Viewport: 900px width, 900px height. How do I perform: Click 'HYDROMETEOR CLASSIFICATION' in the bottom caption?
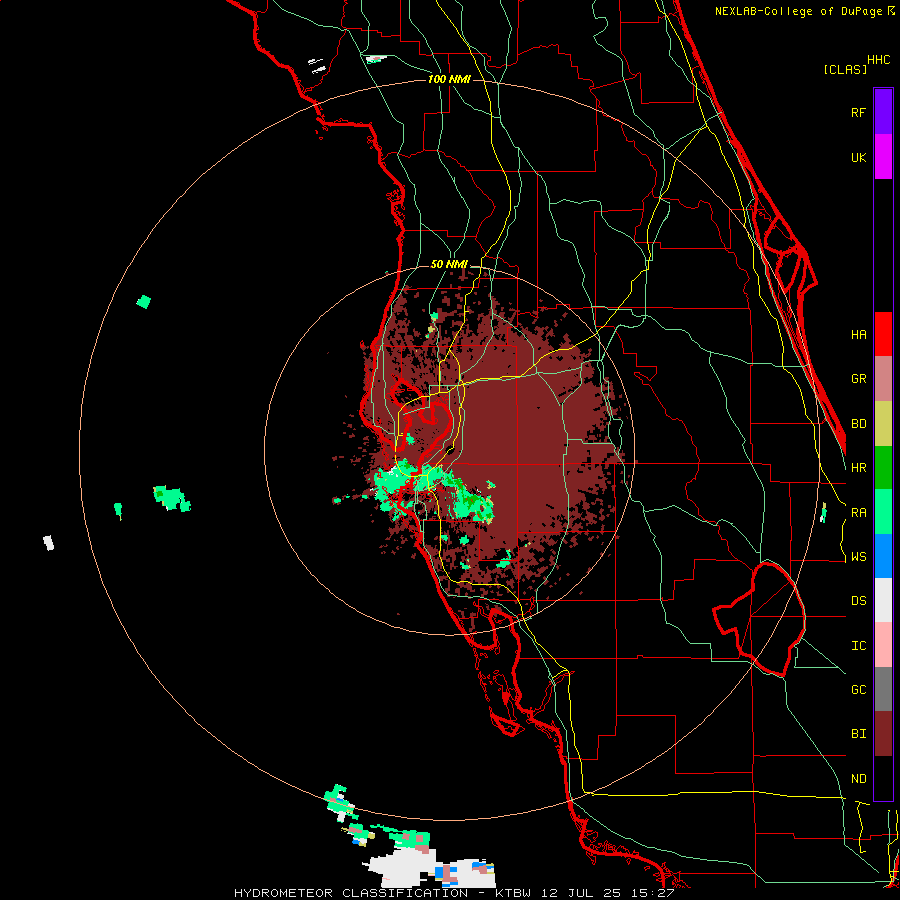tap(351, 893)
